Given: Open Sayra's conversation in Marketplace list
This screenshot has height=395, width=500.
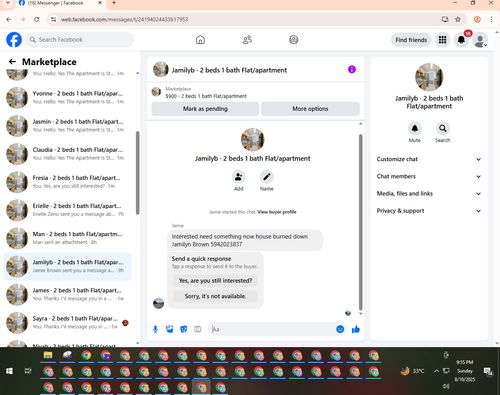Looking at the screenshot, I should click(x=68, y=323).
